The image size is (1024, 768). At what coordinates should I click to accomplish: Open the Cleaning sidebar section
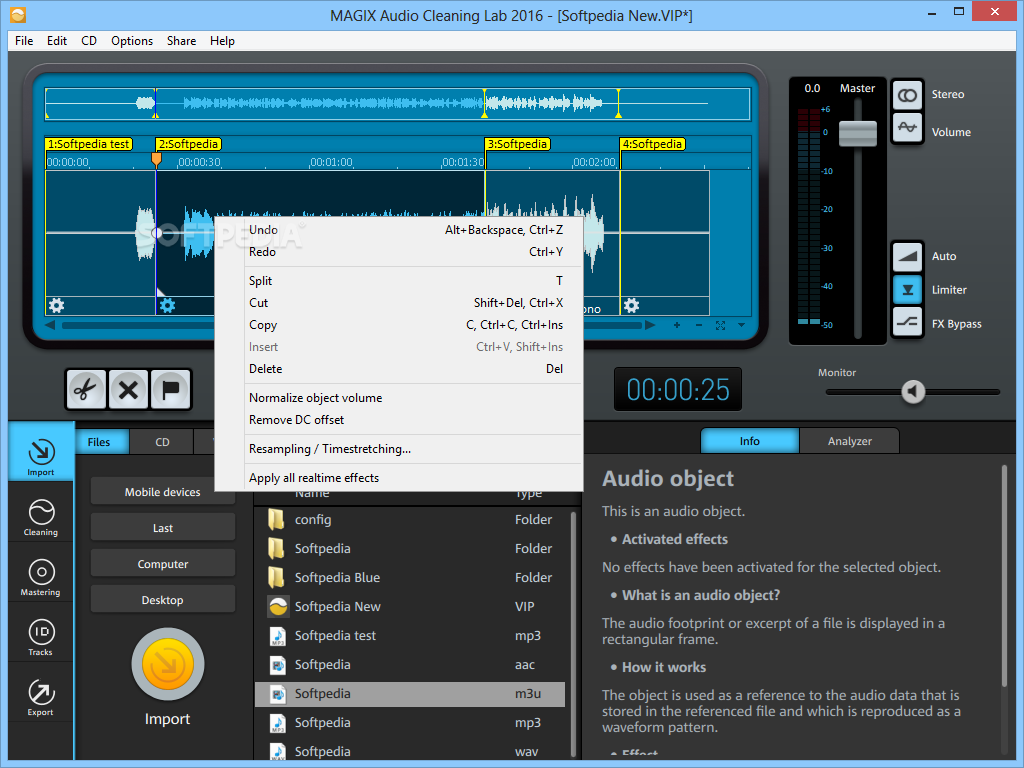tap(41, 517)
